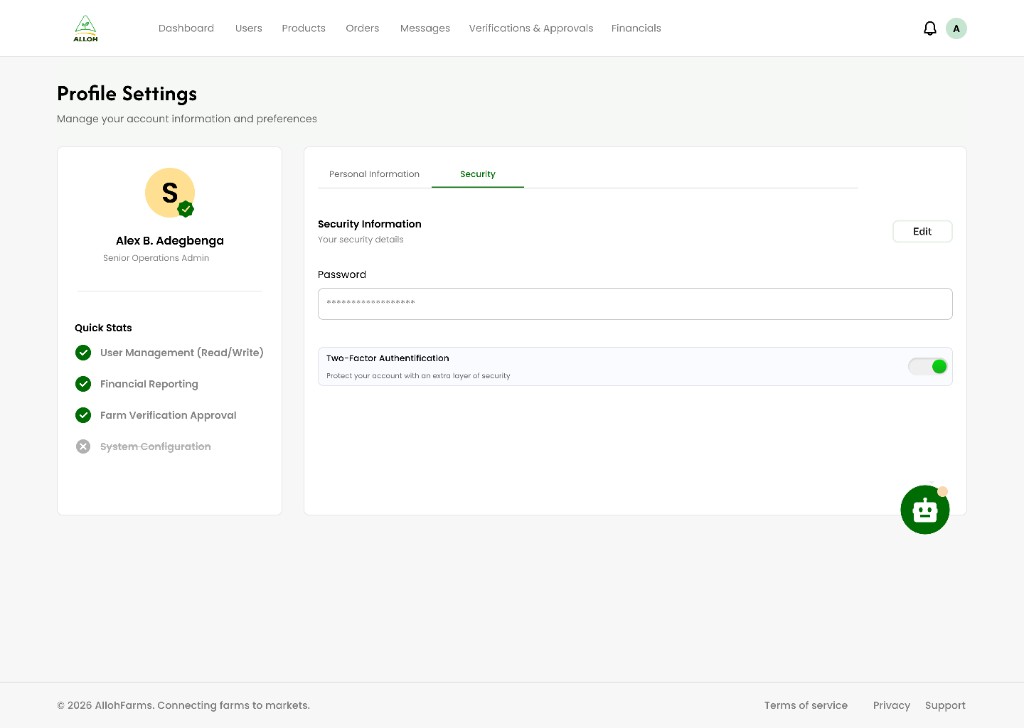This screenshot has width=1024, height=728.
Task: Open Verifications & Approvals
Action: click(531, 28)
